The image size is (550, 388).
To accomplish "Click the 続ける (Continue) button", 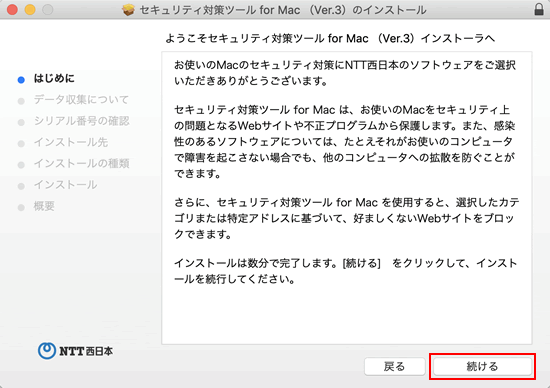I will 482,367.
